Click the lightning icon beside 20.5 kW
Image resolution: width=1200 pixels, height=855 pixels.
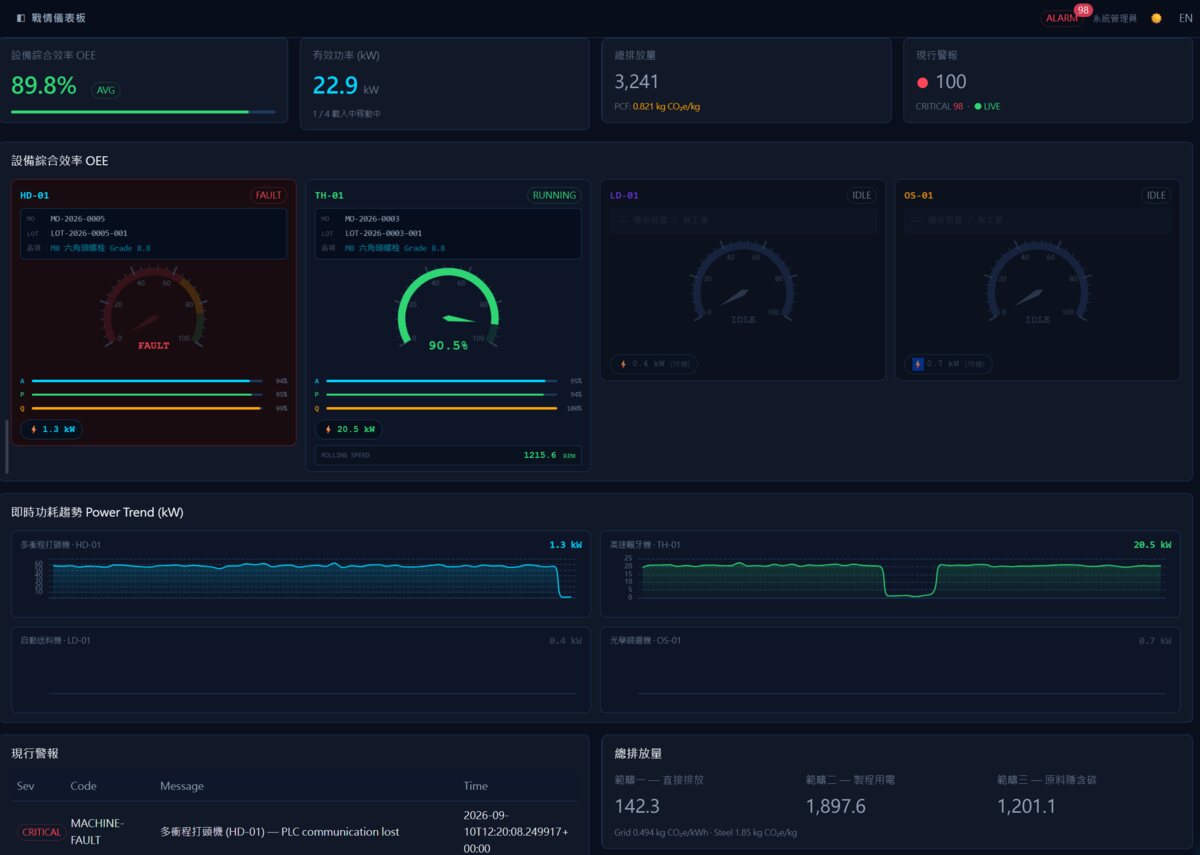329,429
